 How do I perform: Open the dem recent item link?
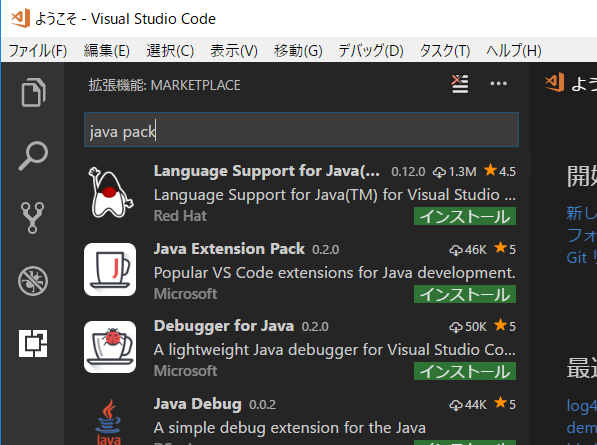(x=581, y=427)
